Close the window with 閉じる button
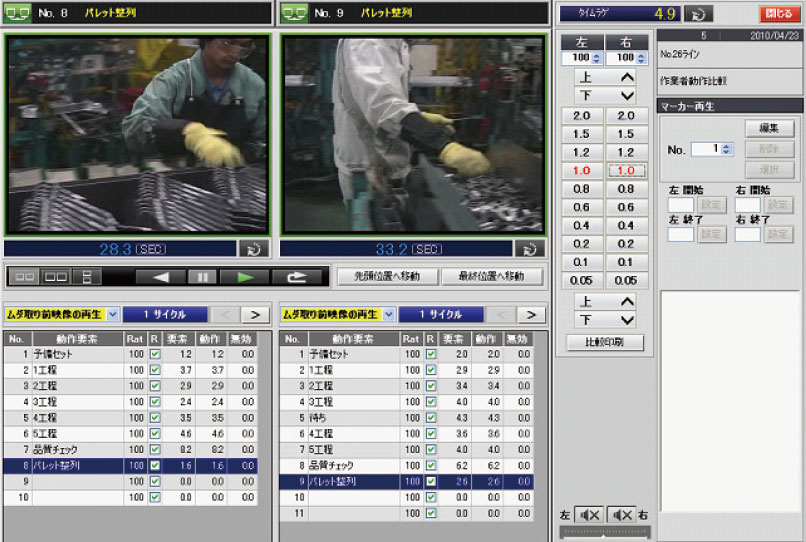The image size is (806, 542). point(779,14)
